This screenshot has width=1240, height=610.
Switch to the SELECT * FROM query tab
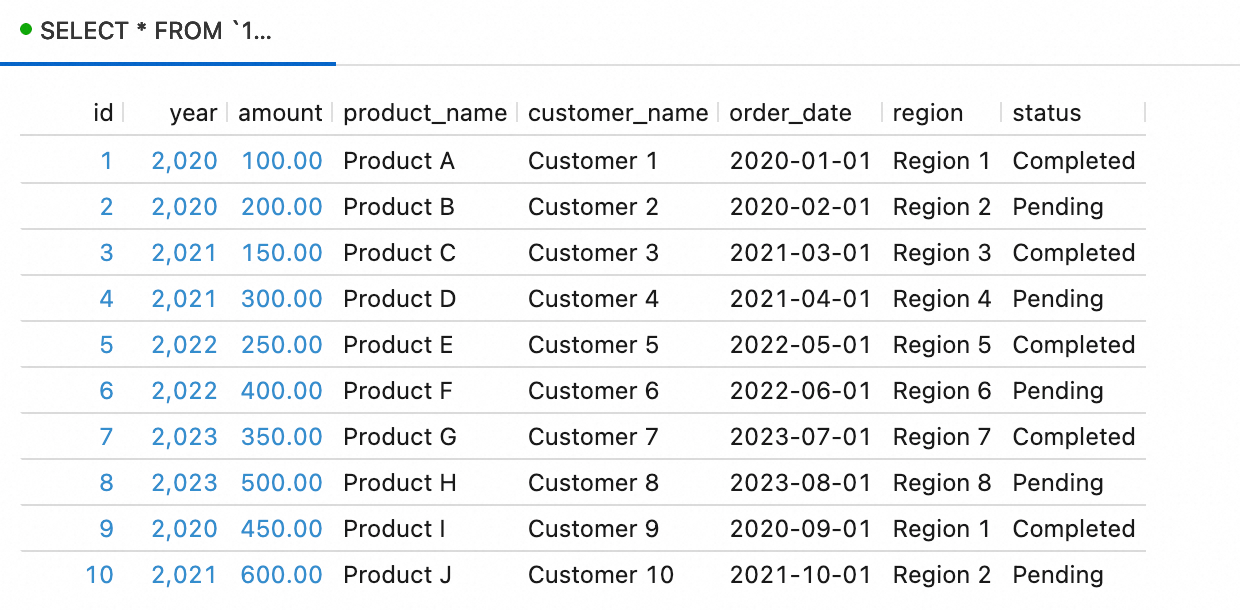pyautogui.click(x=156, y=31)
